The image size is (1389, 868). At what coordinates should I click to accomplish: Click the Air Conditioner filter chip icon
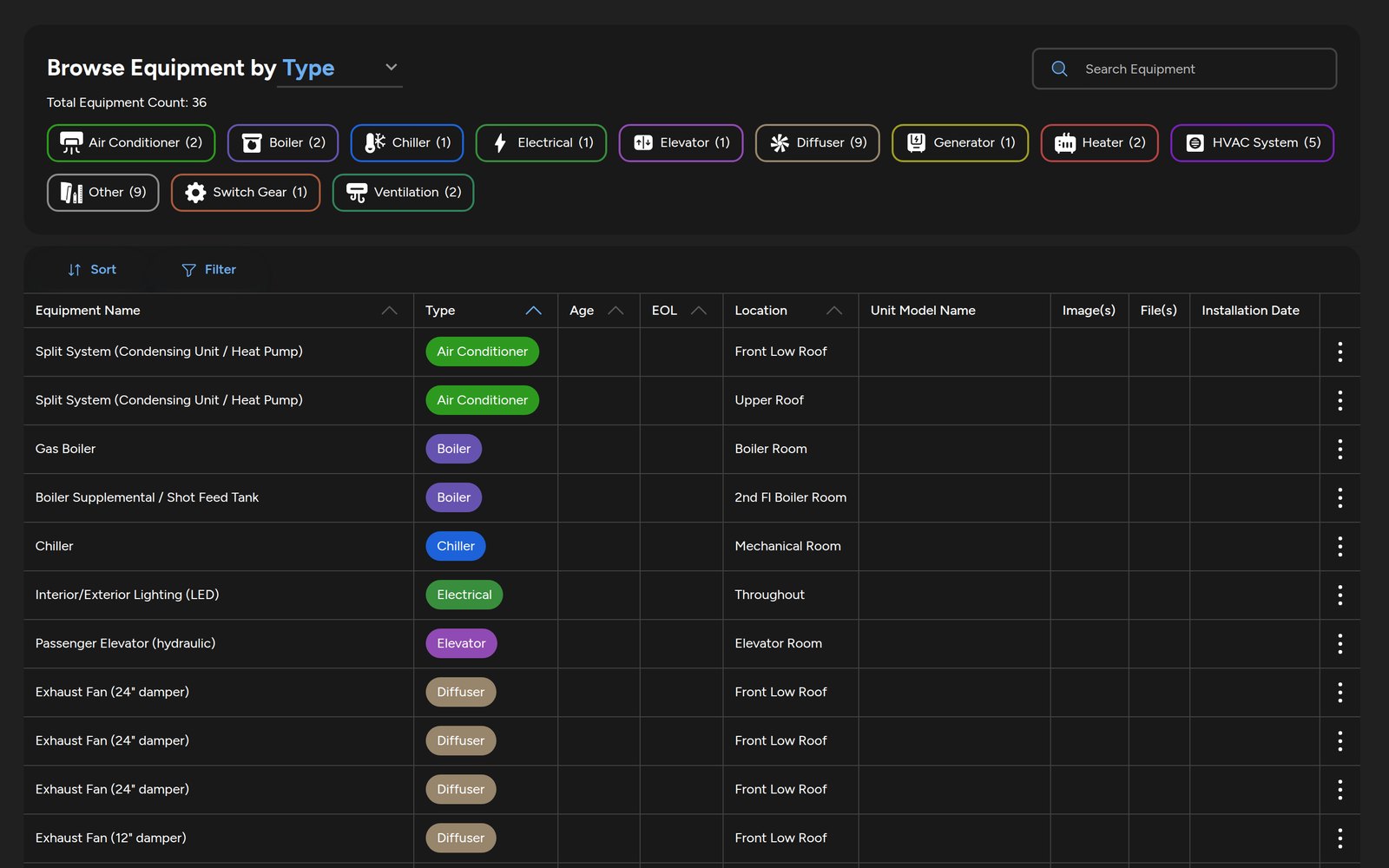(71, 143)
